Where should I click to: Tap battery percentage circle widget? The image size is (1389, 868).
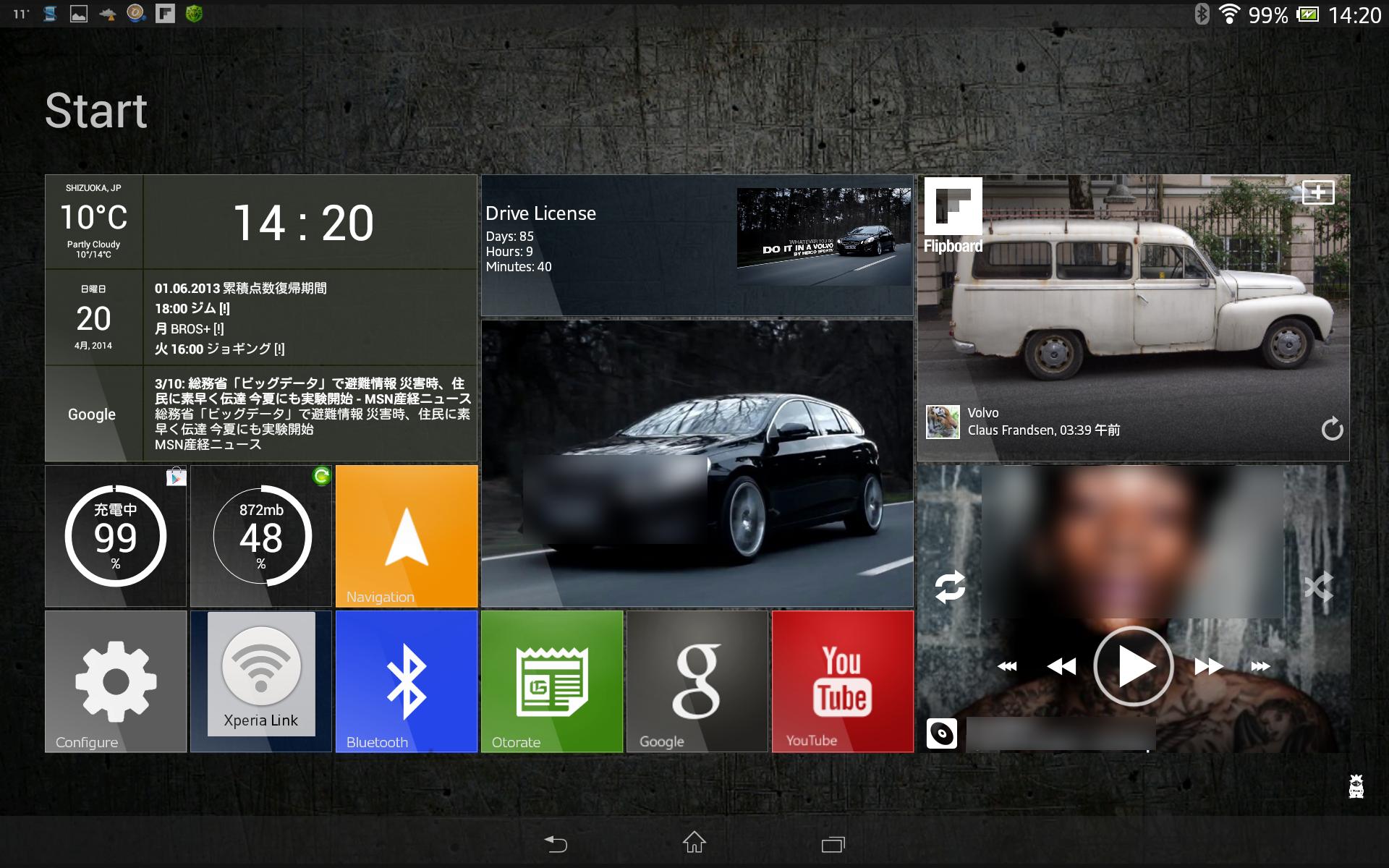click(x=113, y=535)
